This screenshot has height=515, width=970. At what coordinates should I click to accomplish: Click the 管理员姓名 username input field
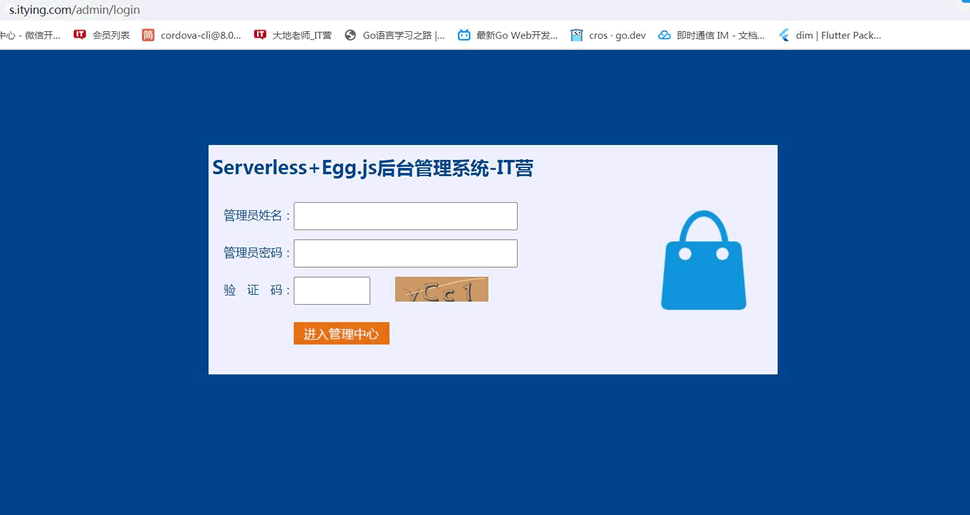click(405, 216)
